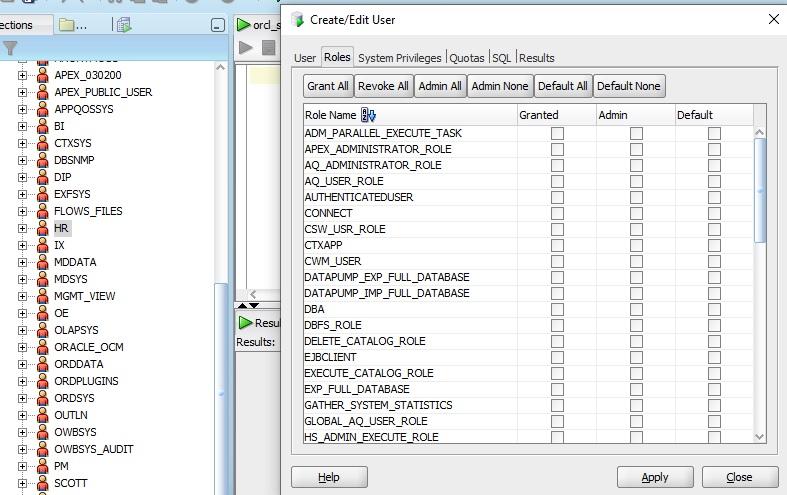Expand the OE user node

click(x=22, y=313)
